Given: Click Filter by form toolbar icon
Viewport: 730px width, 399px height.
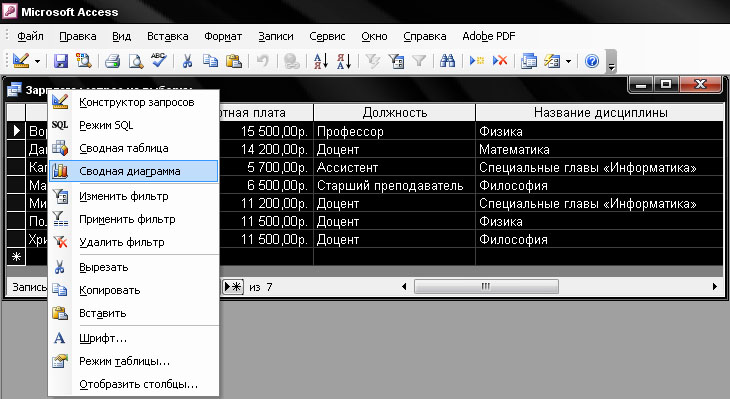Looking at the screenshot, I should coord(396,61).
